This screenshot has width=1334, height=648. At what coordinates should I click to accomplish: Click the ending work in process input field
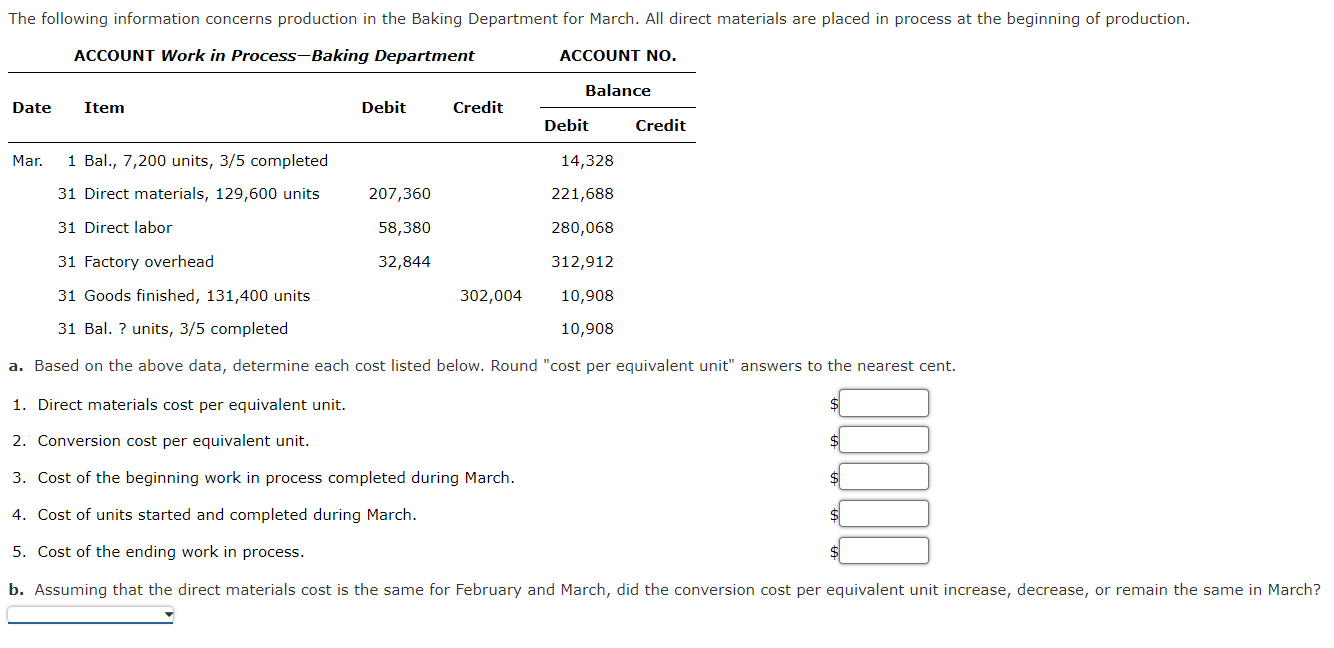coord(883,550)
